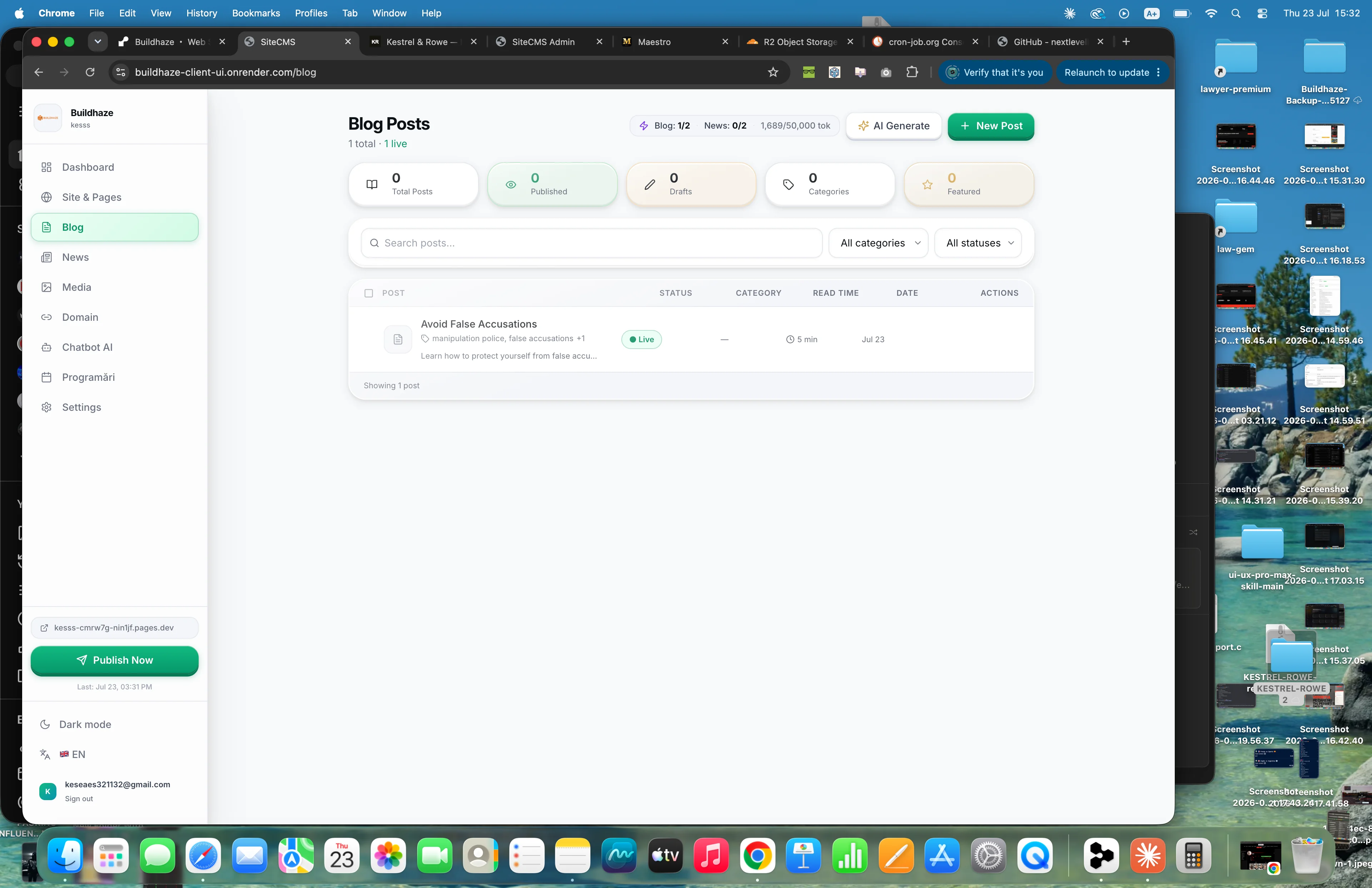Click the Live status badge
The height and width of the screenshot is (888, 1372).
click(x=641, y=339)
